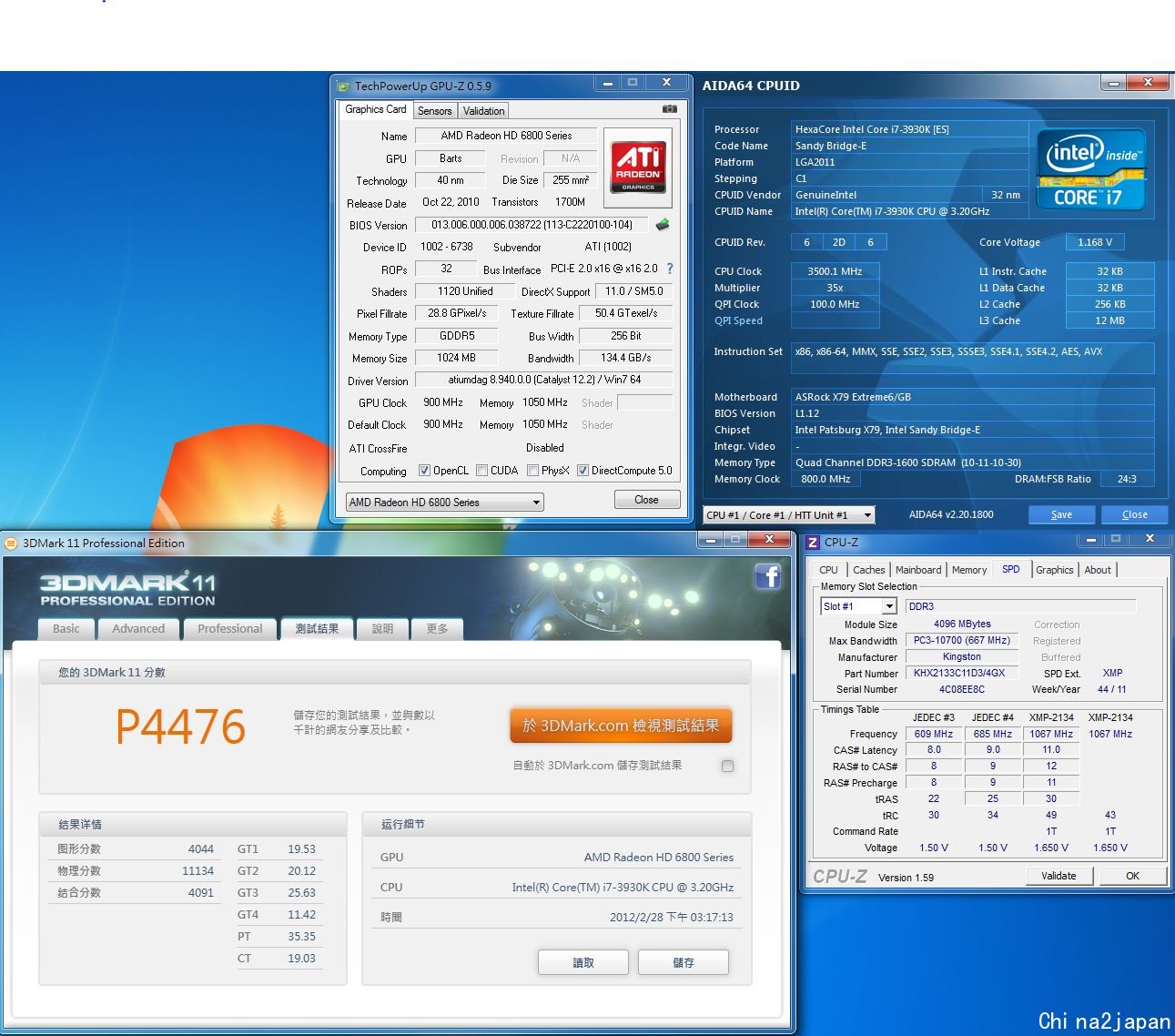Image resolution: width=1175 pixels, height=1036 pixels.
Task: Minimize the 3DMark 11 window
Action: (711, 540)
